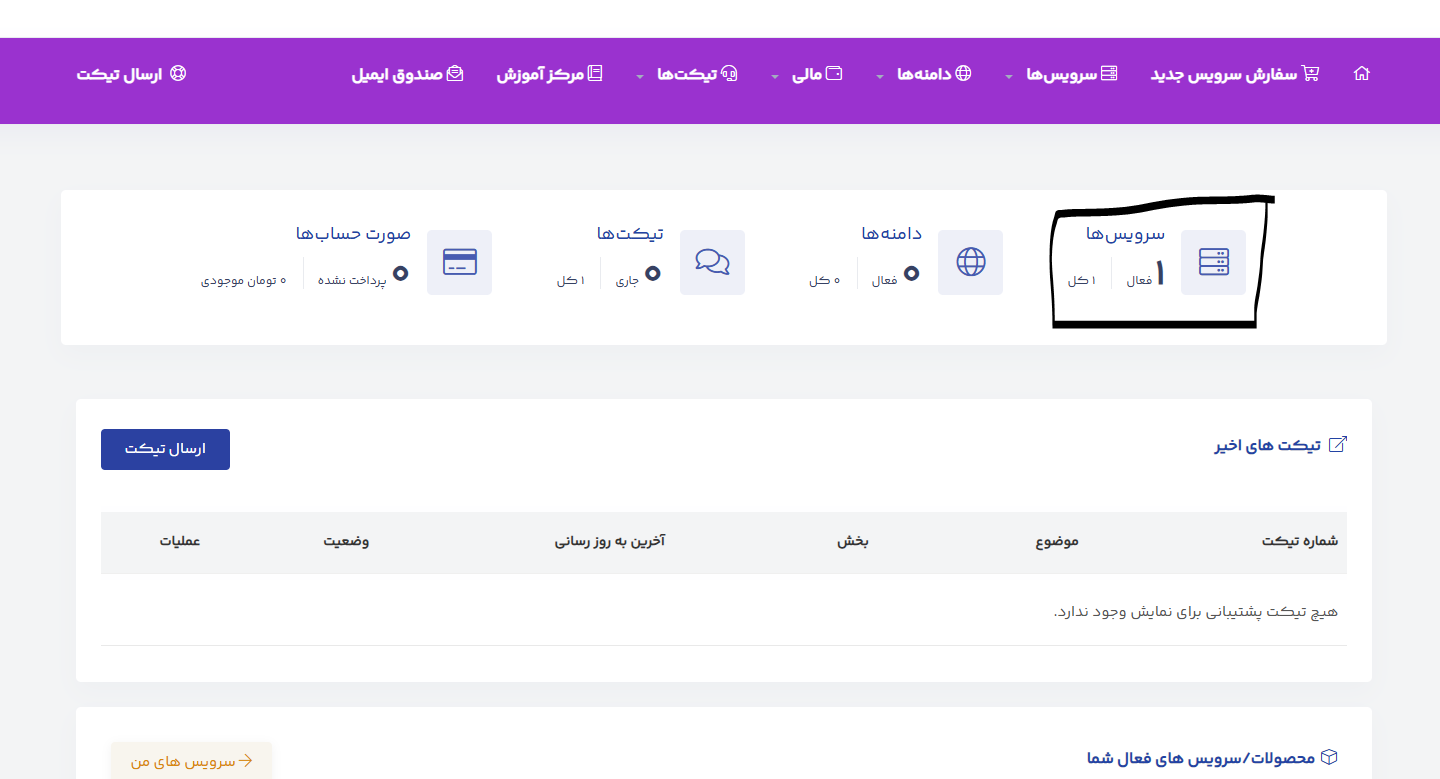Go to the home icon in navbar
The height and width of the screenshot is (779, 1440).
click(x=1361, y=74)
